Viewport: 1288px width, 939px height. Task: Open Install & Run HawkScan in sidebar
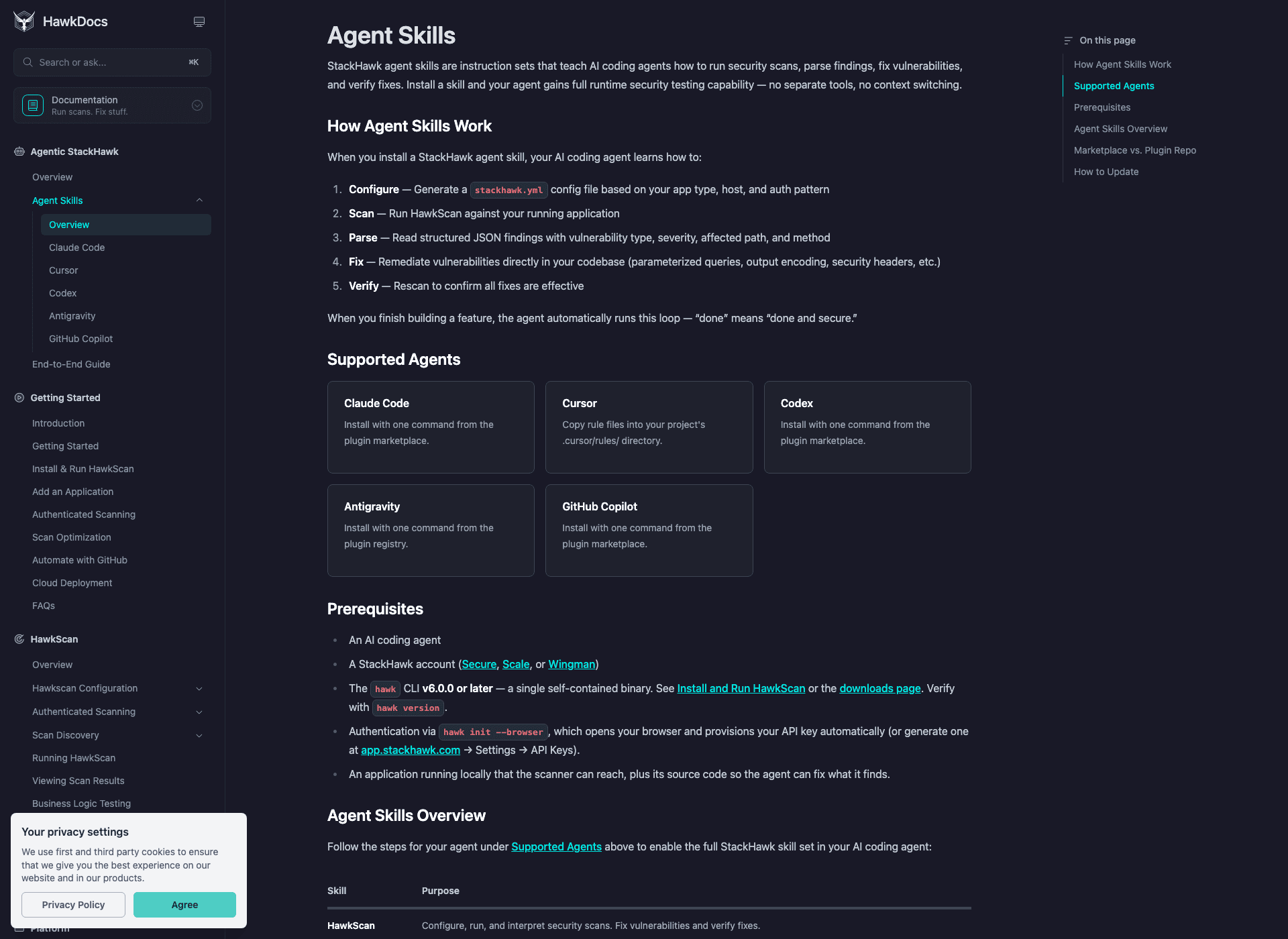coord(83,469)
